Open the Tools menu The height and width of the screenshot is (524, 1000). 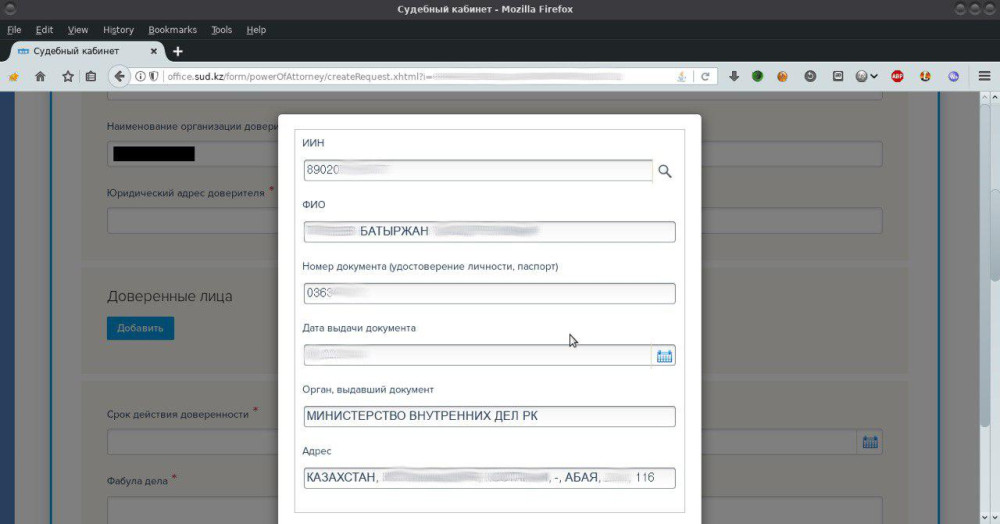click(x=222, y=30)
